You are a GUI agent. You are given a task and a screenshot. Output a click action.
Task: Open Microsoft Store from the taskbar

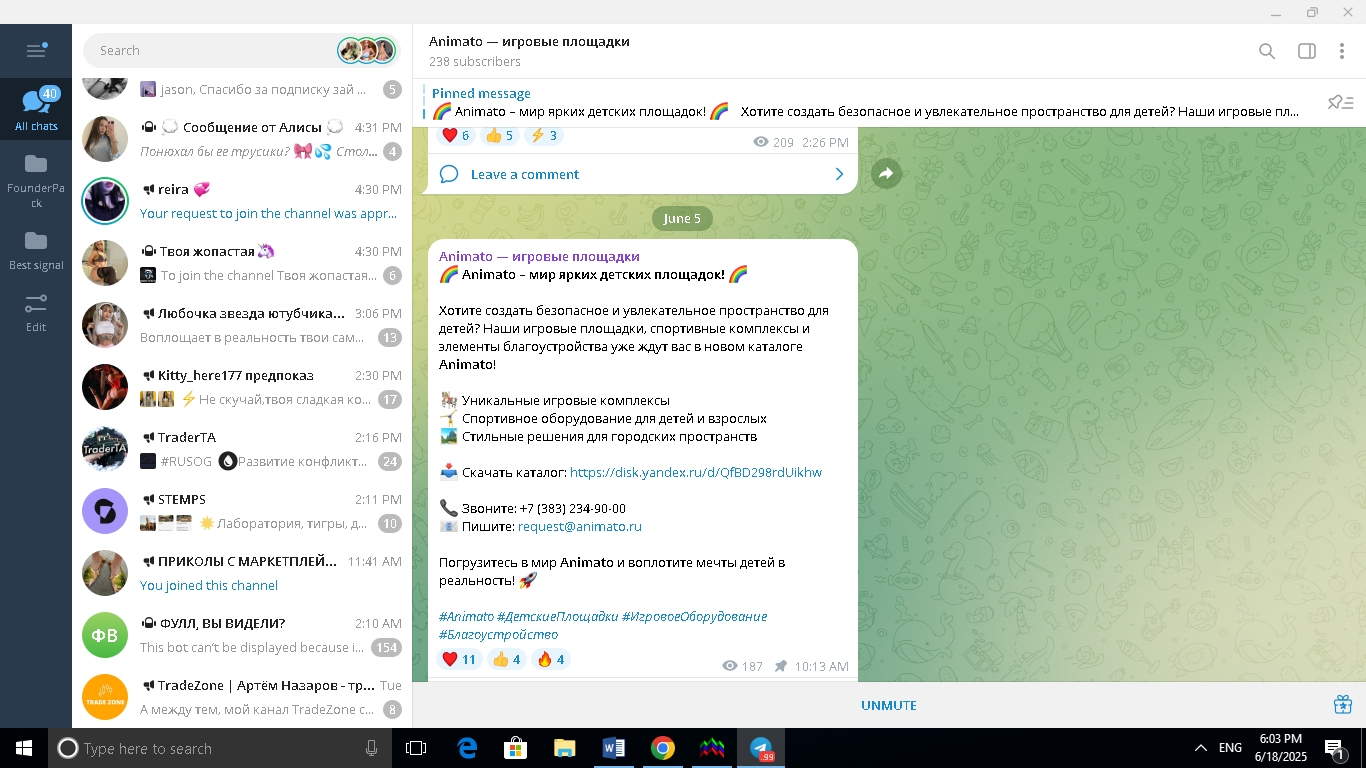[x=515, y=748]
